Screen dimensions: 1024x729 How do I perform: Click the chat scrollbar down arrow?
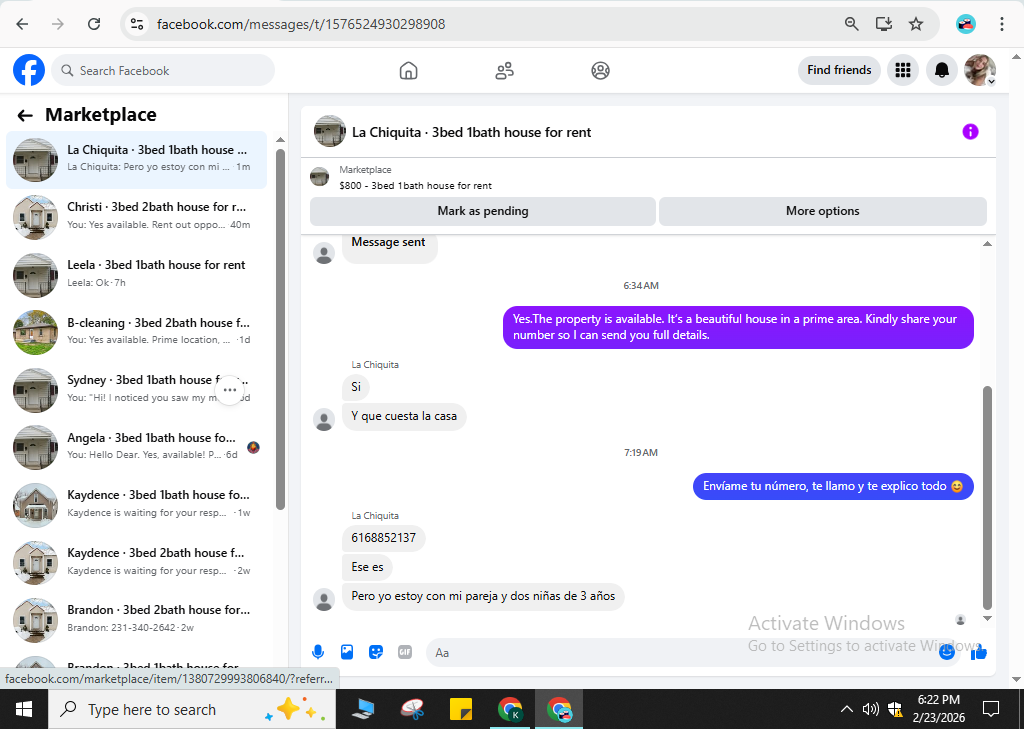tap(987, 618)
